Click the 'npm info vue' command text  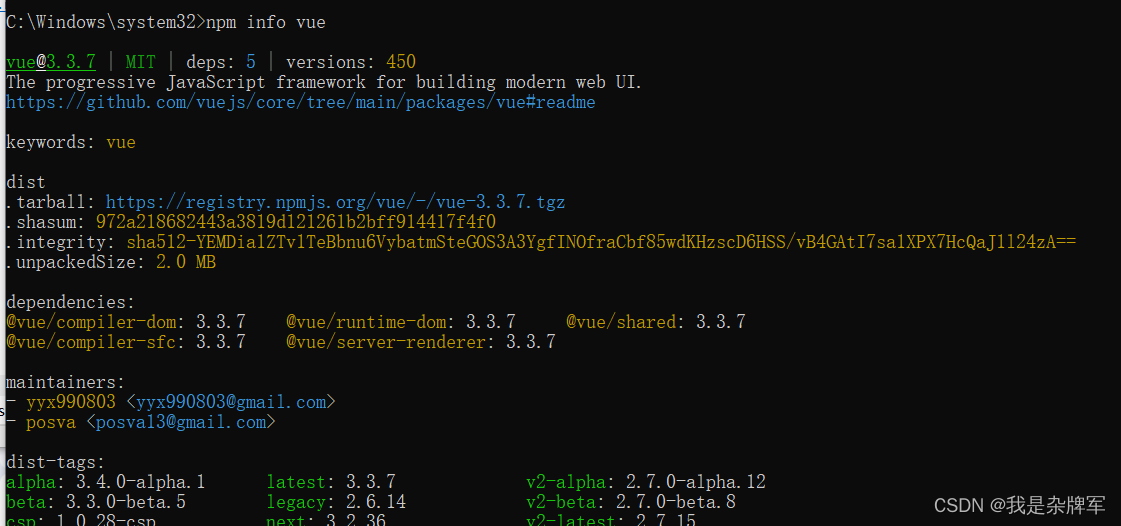point(265,23)
